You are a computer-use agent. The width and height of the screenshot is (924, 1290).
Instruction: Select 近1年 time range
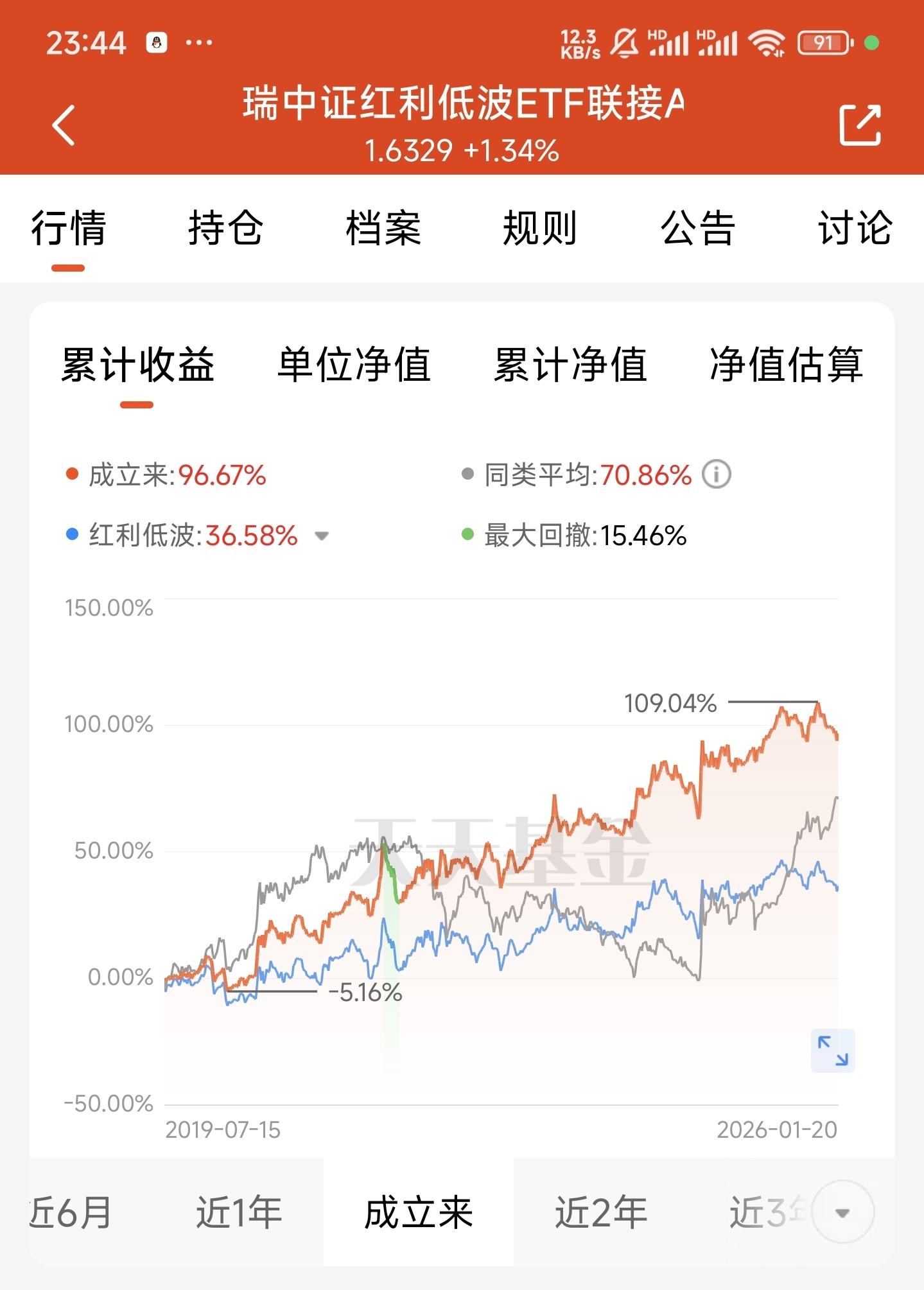[239, 1212]
